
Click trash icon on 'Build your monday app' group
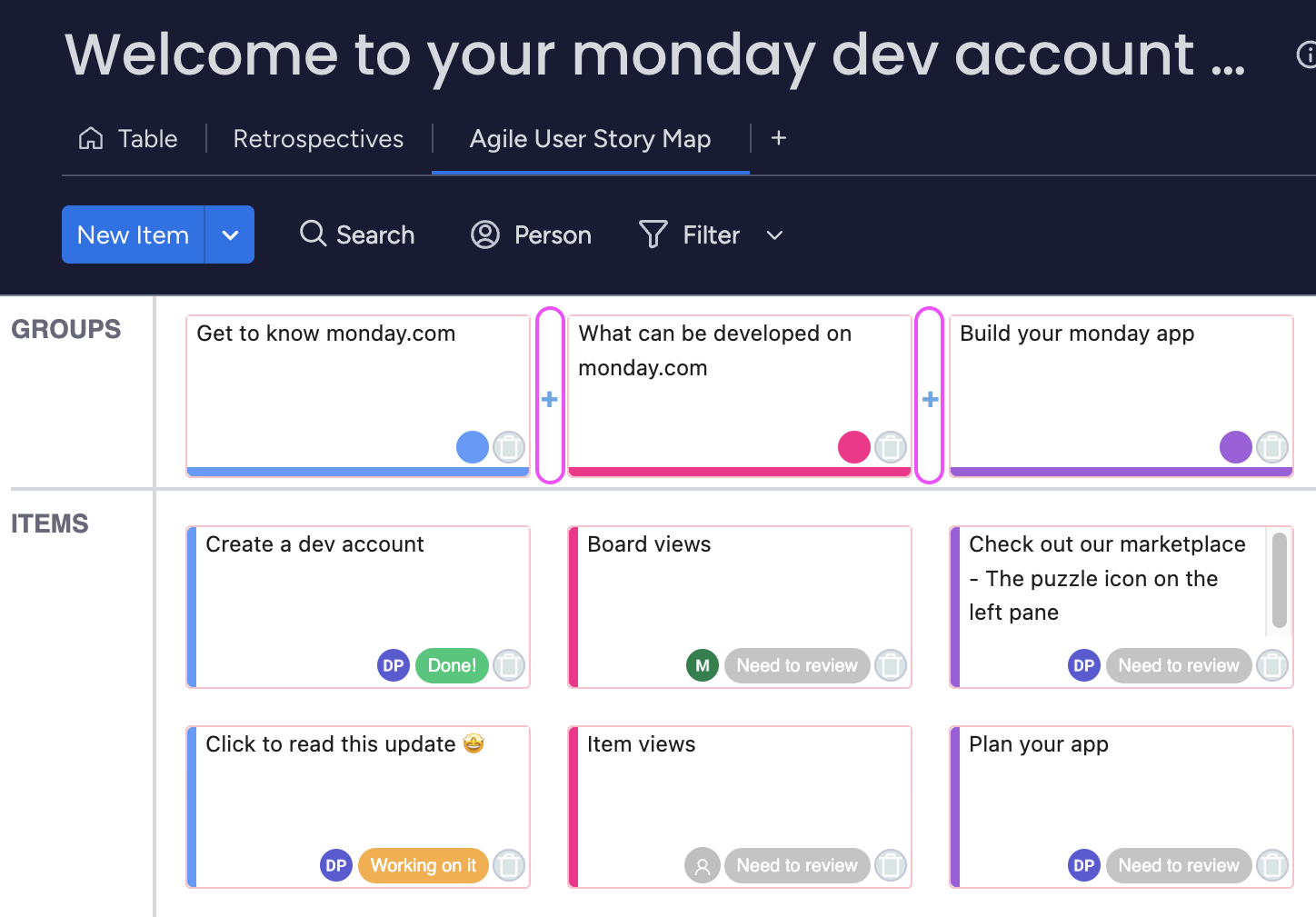tap(1272, 447)
